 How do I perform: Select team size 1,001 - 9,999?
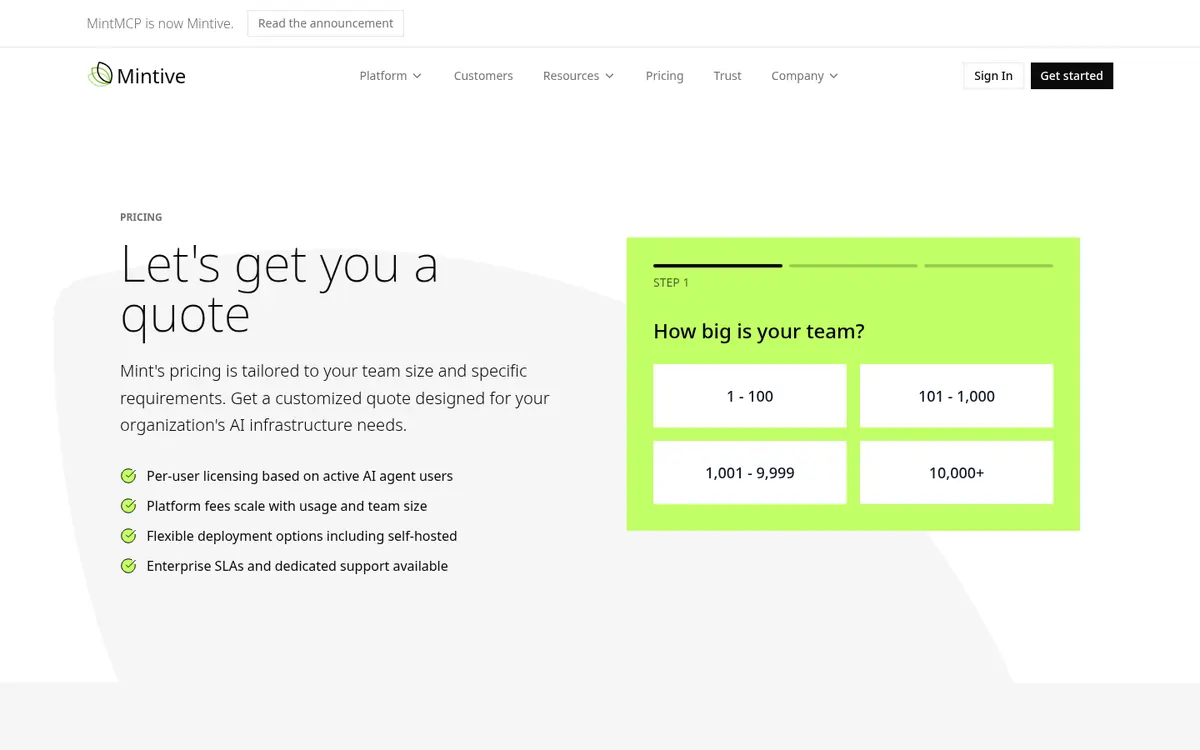click(x=750, y=473)
